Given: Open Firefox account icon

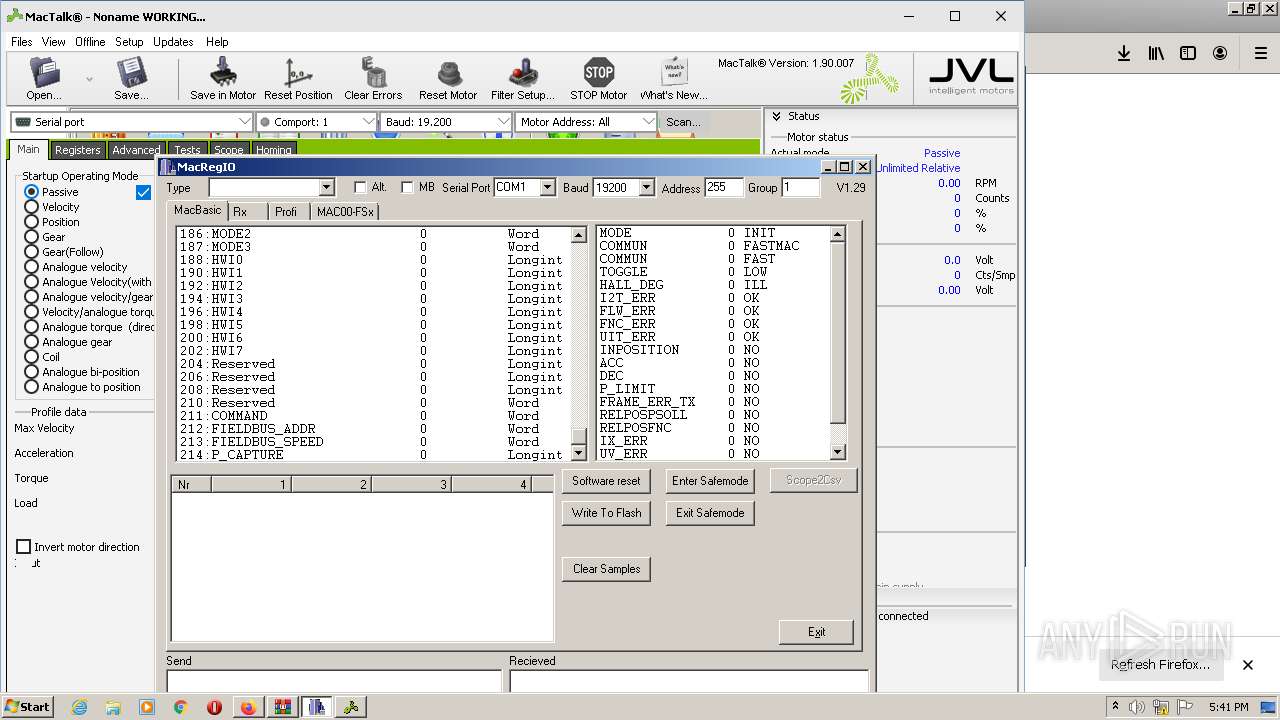Looking at the screenshot, I should click(1220, 53).
